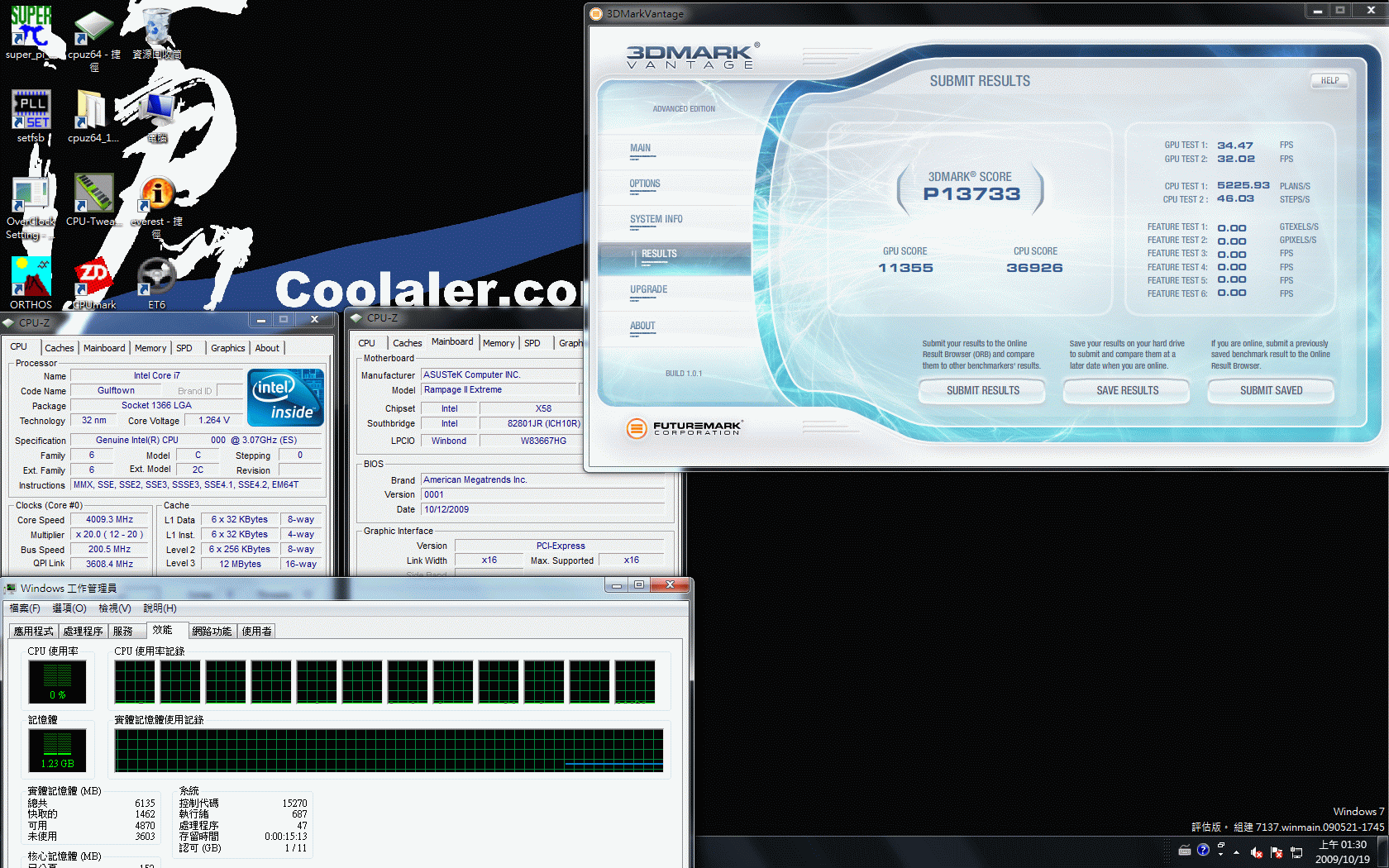Open ABOUT in 3DMark Vantage sidebar
The height and width of the screenshot is (868, 1389).
pos(642,327)
